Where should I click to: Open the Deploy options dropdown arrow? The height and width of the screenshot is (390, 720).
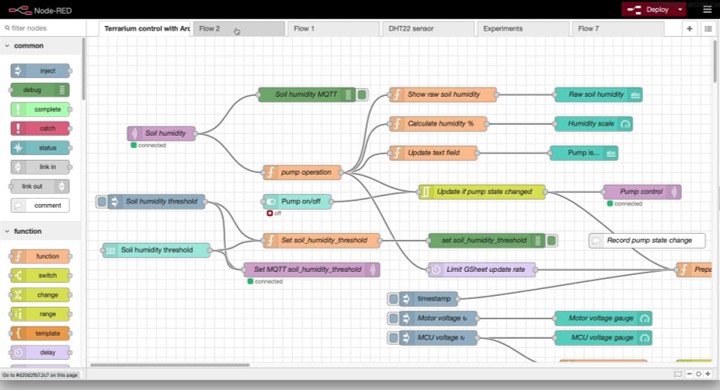coord(680,10)
